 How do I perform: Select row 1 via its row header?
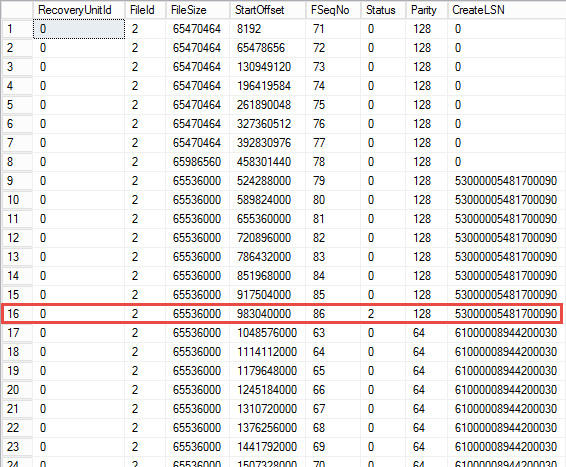tap(17, 29)
